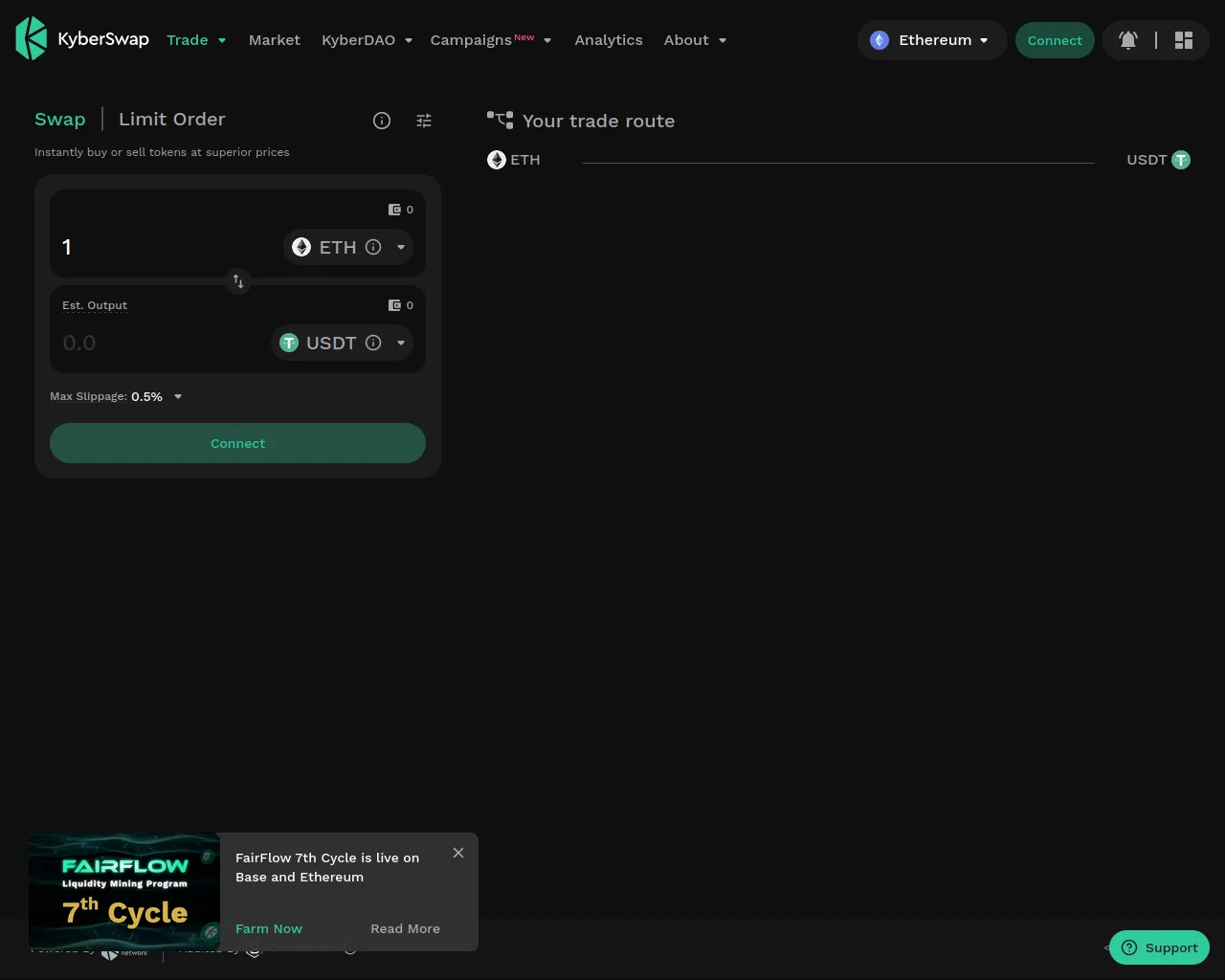Click the ETH wallet balance icon
Viewport: 1225px width, 980px height.
click(394, 210)
